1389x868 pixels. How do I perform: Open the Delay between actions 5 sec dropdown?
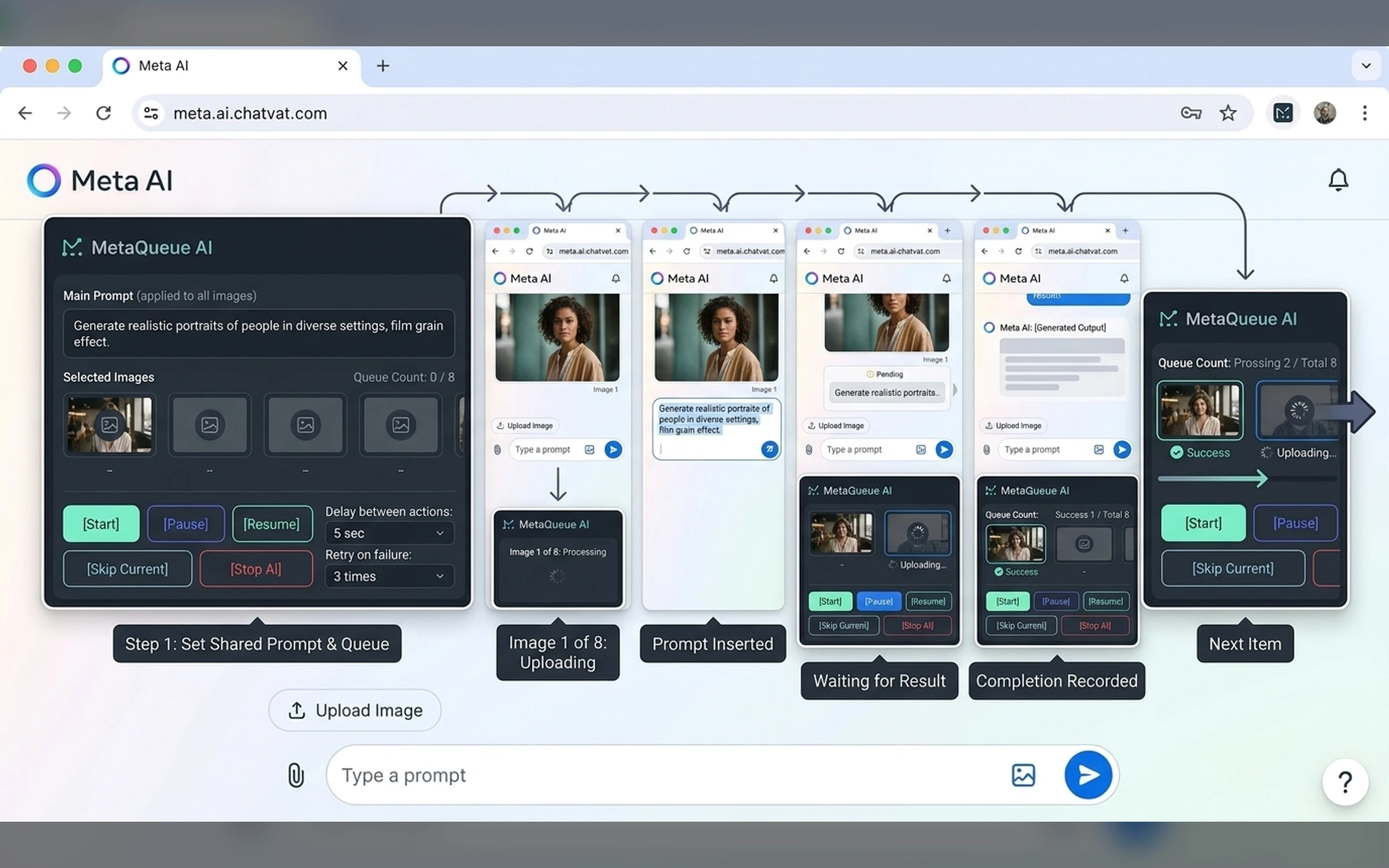(389, 533)
